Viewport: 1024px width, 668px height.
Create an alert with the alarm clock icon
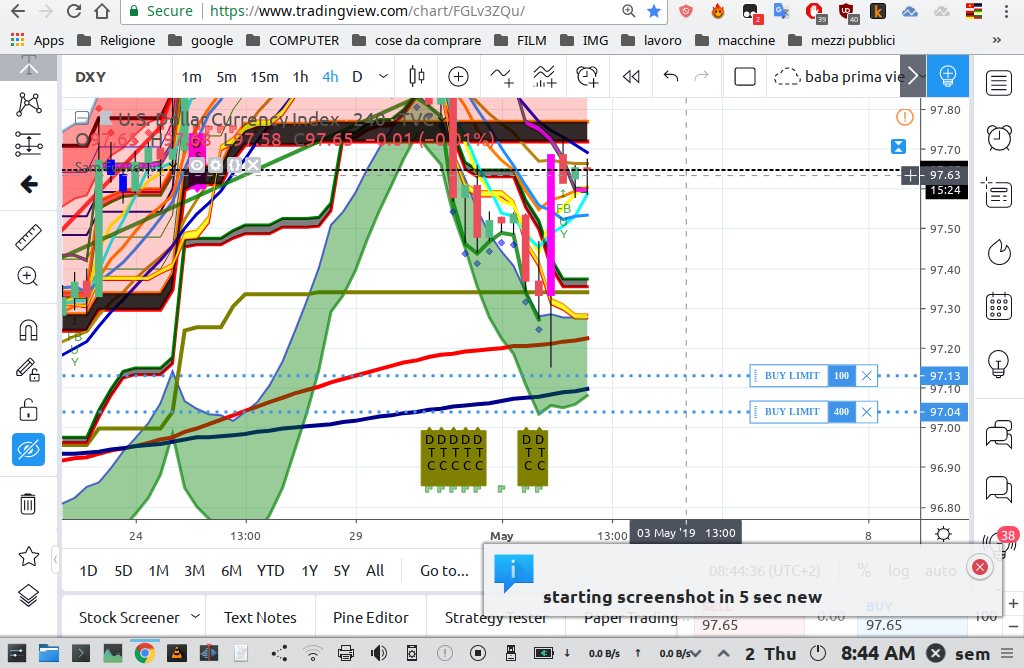coord(588,77)
